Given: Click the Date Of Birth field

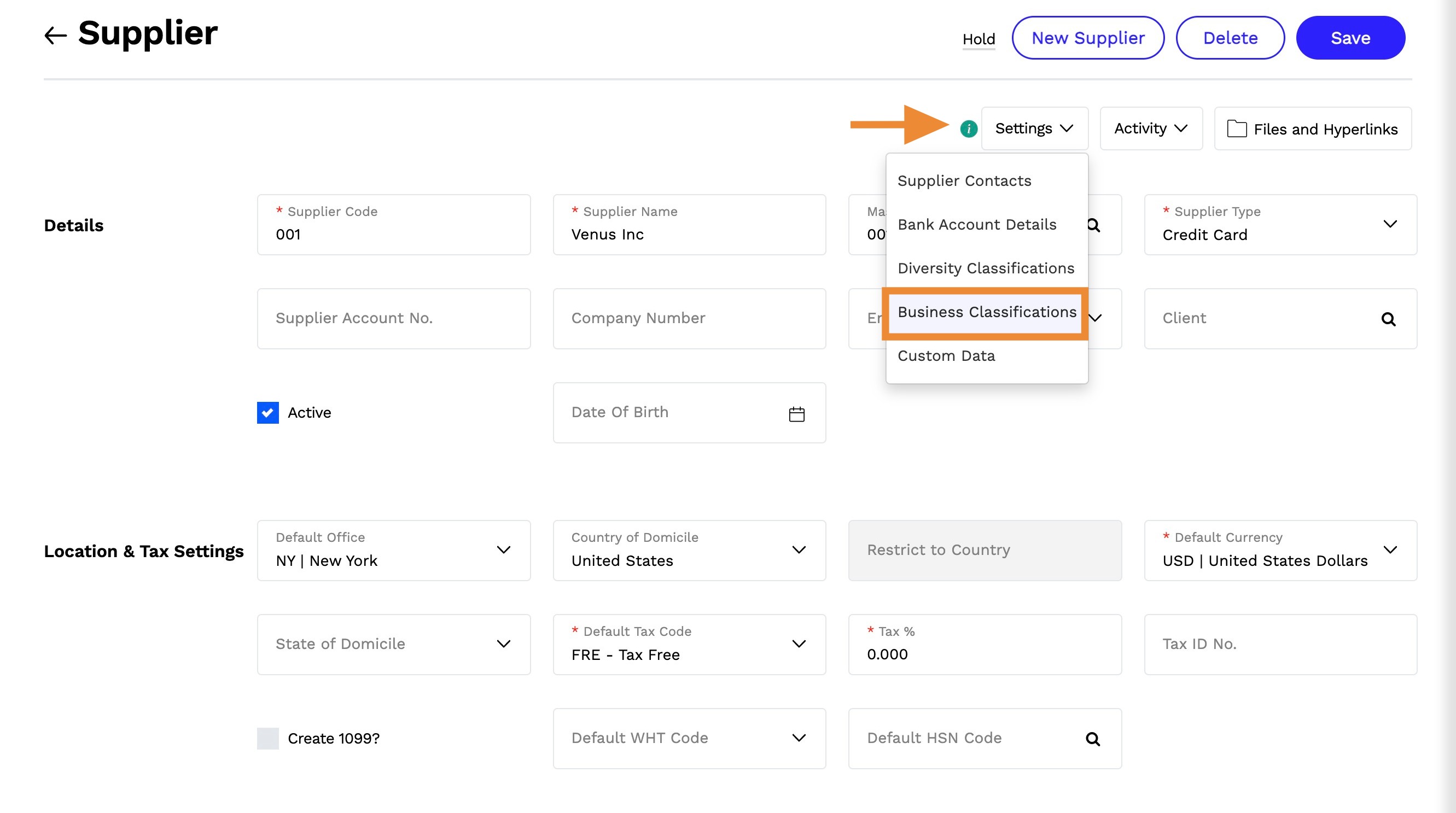Looking at the screenshot, I should [689, 413].
